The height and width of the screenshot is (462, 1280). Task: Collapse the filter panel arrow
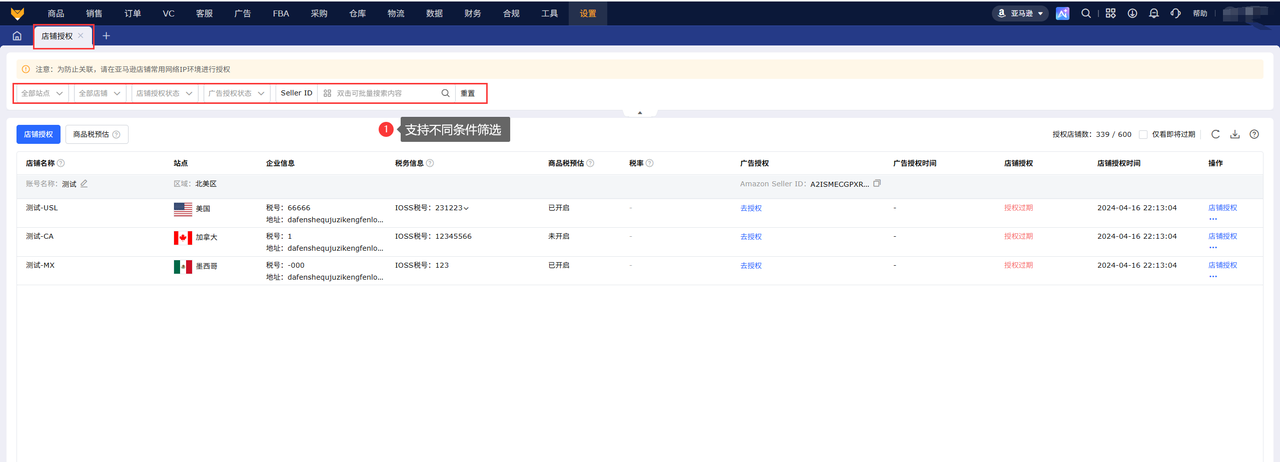640,112
